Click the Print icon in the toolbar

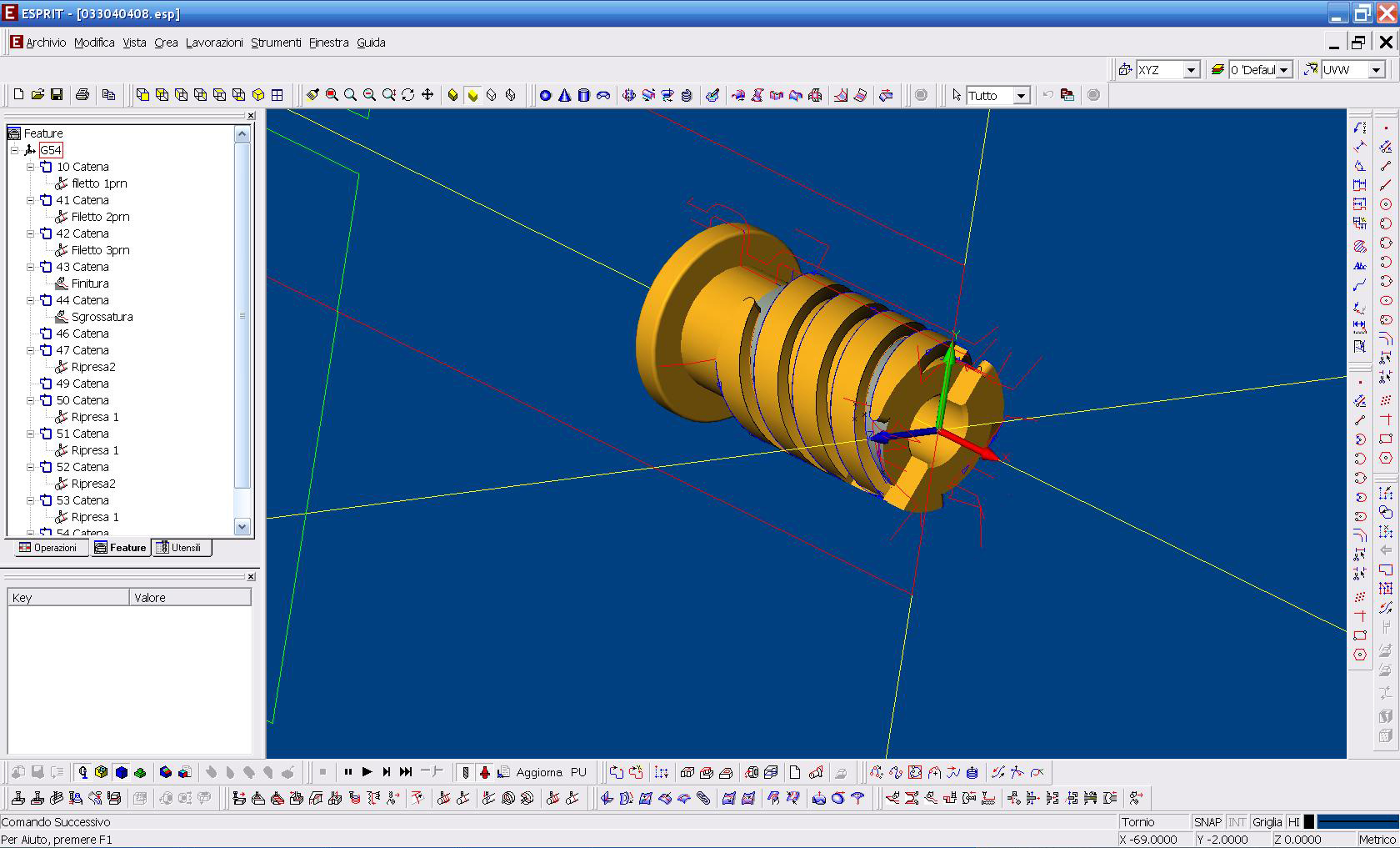click(82, 95)
